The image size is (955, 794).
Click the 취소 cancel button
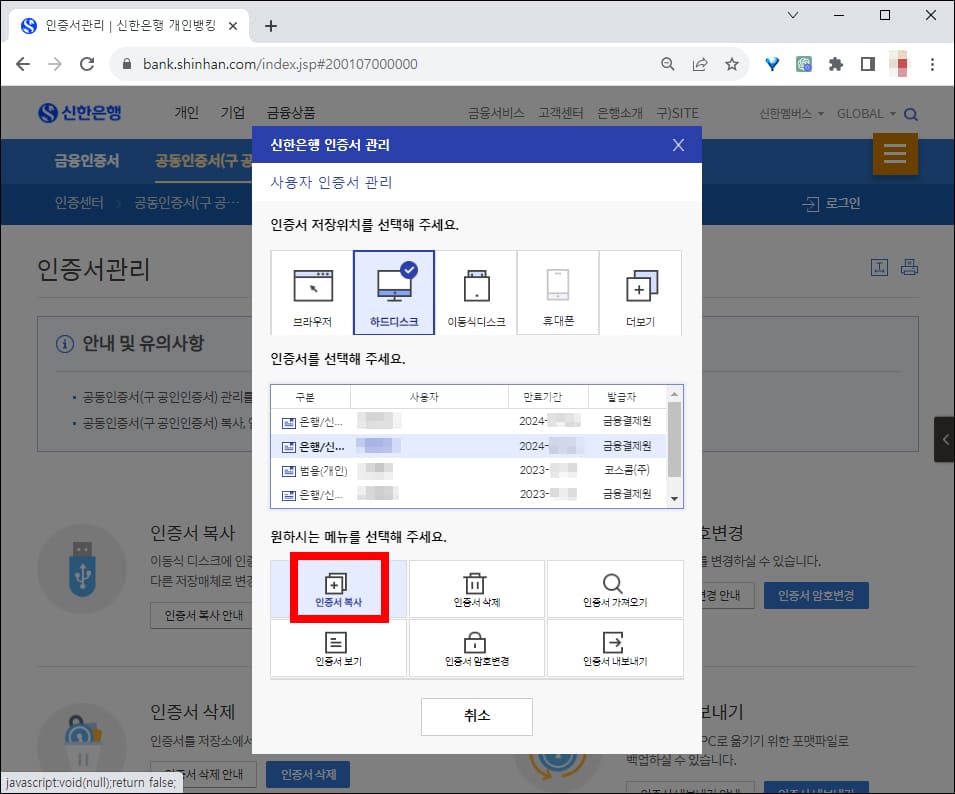click(x=476, y=716)
